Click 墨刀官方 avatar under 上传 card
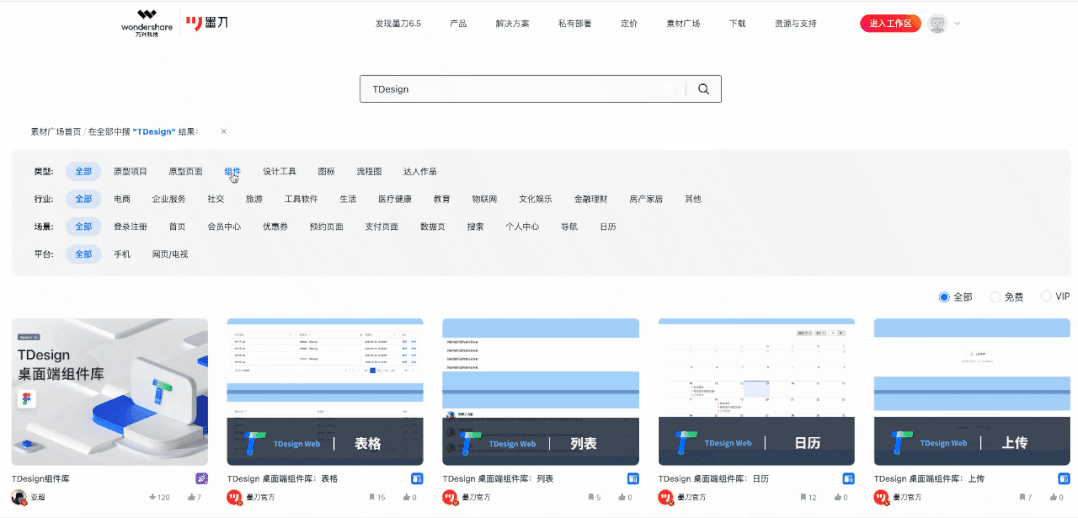Image resolution: width=1078 pixels, height=518 pixels. [x=882, y=497]
